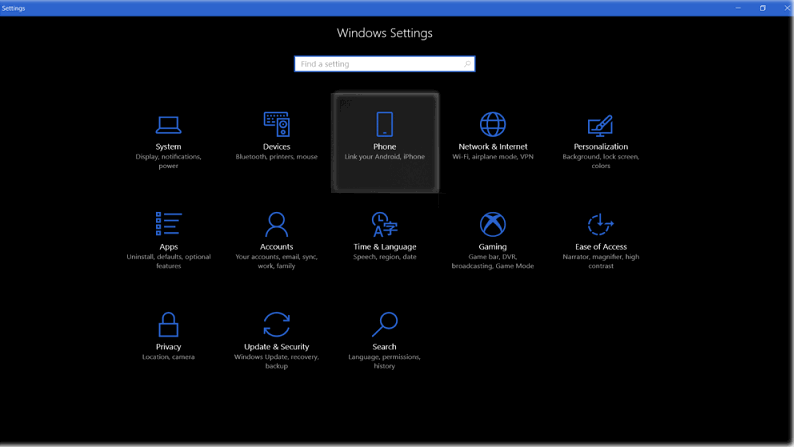The image size is (794, 447).
Task: Open the Devices keyboard and speaker icon
Action: click(x=276, y=124)
